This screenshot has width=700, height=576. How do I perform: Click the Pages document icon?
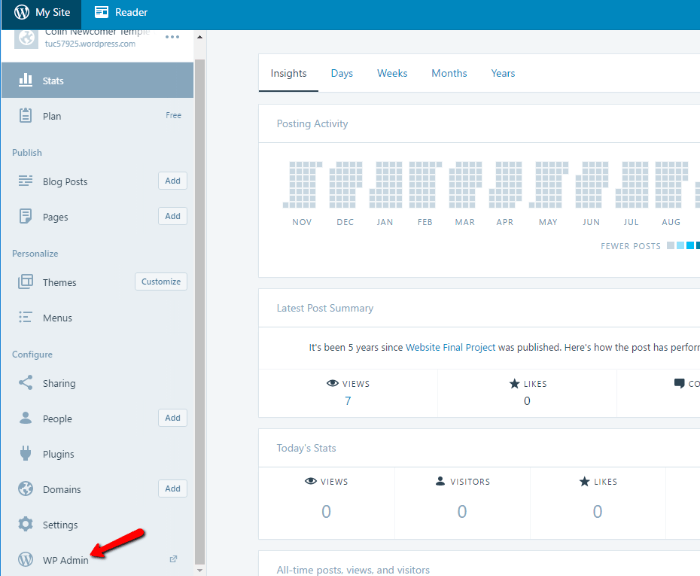click(x=25, y=217)
